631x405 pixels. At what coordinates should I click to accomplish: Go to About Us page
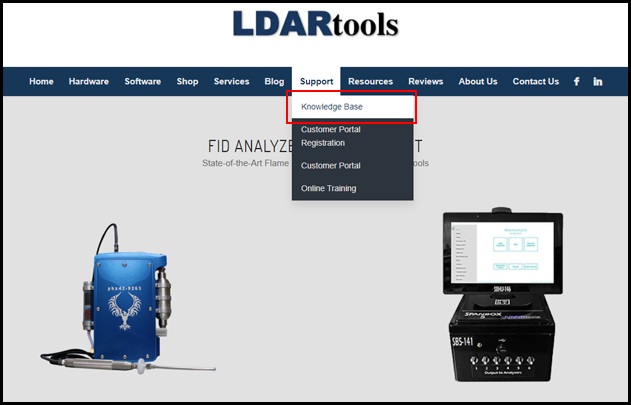478,82
